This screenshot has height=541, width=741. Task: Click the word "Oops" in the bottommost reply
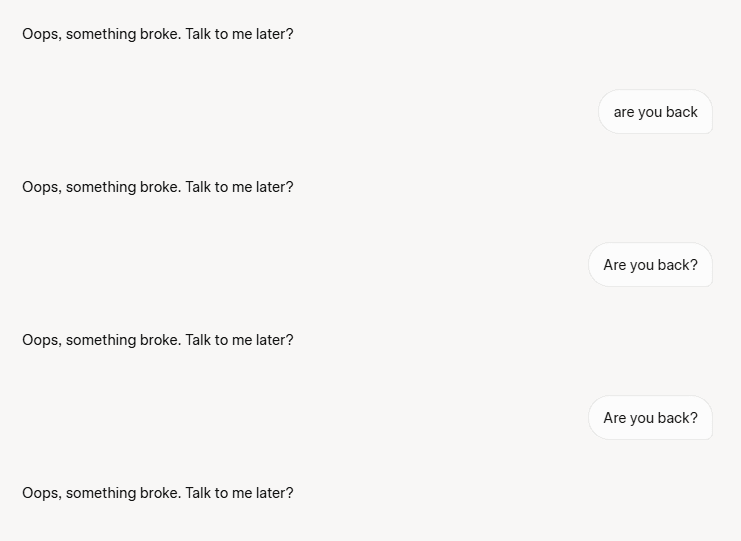pos(42,494)
